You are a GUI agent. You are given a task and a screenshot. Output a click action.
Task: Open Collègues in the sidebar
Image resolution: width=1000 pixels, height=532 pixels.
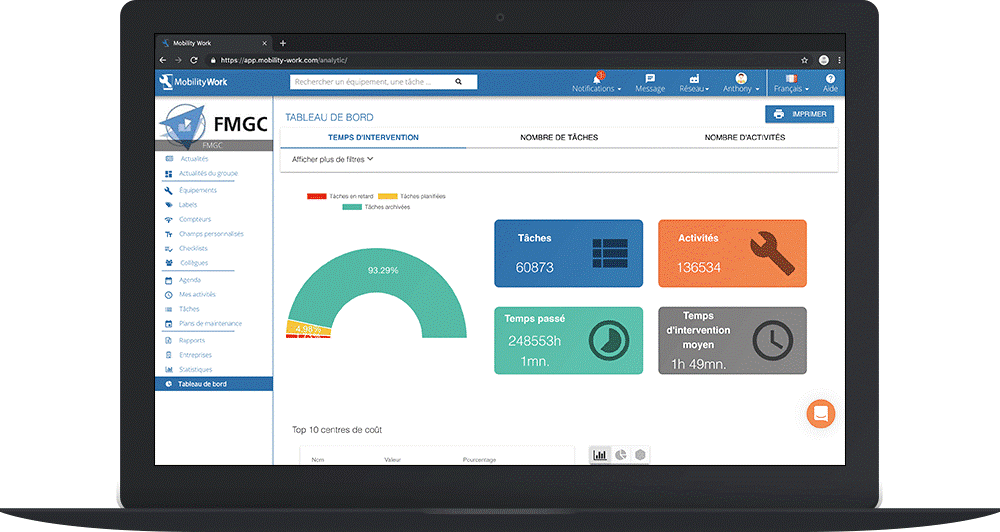[194, 263]
